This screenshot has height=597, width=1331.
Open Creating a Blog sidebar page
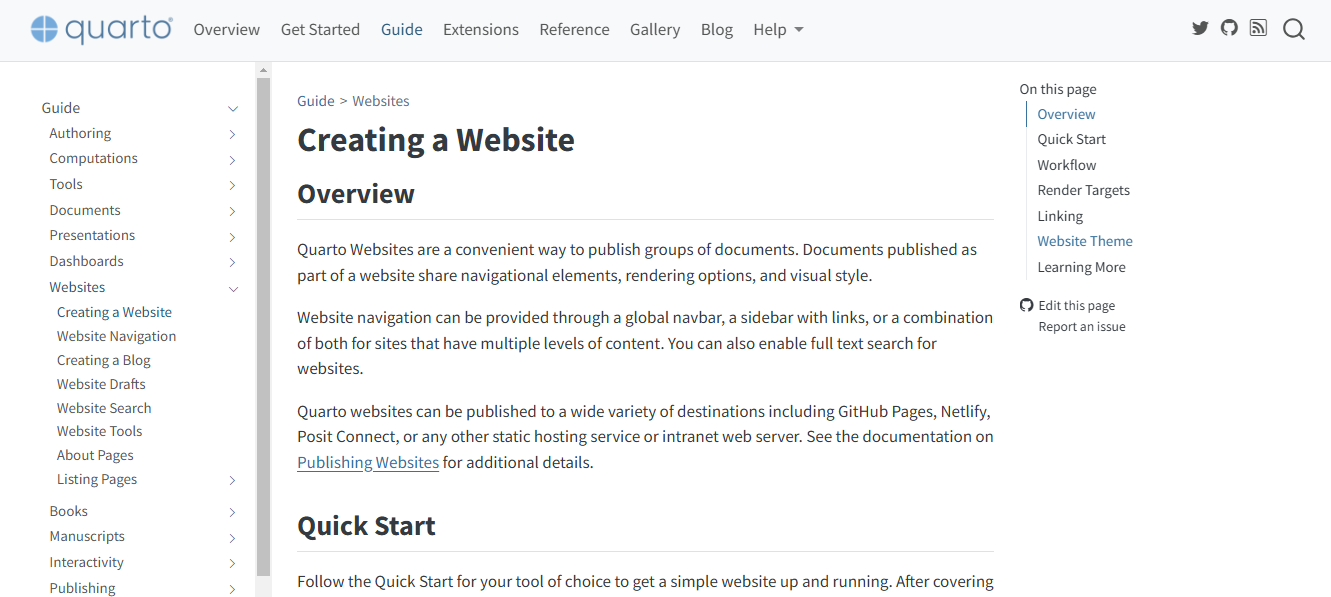pos(104,360)
